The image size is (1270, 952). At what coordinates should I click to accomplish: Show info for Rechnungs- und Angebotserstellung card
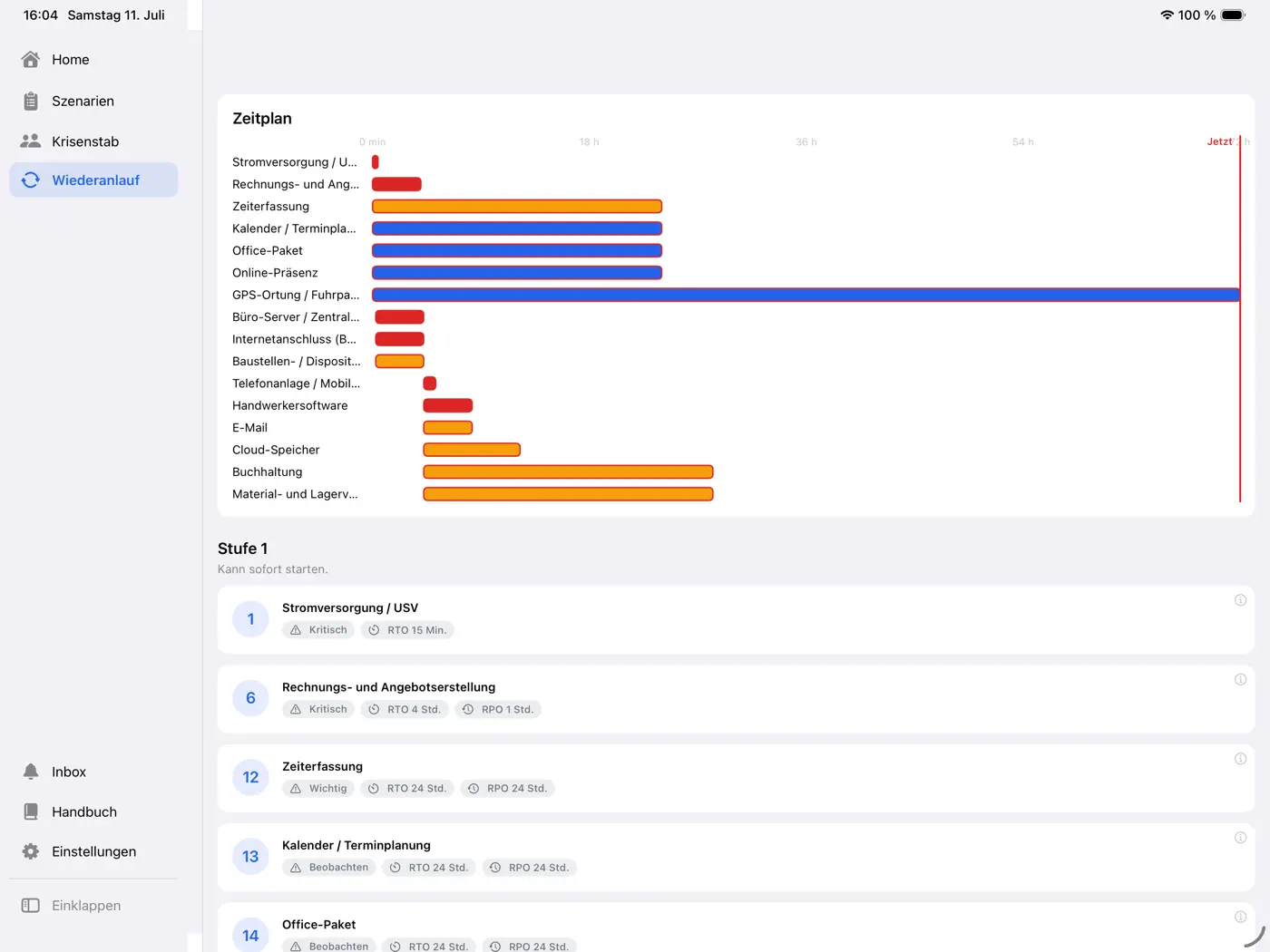coord(1240,679)
